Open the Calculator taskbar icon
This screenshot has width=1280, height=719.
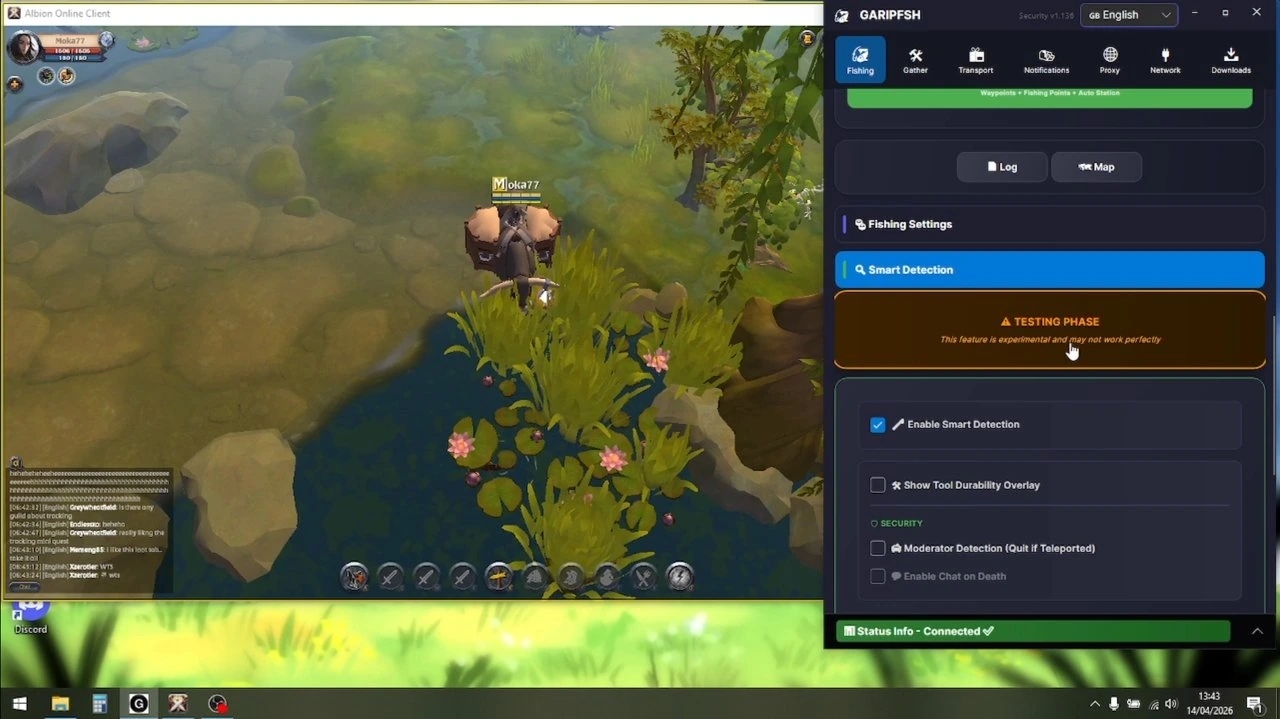coord(99,704)
